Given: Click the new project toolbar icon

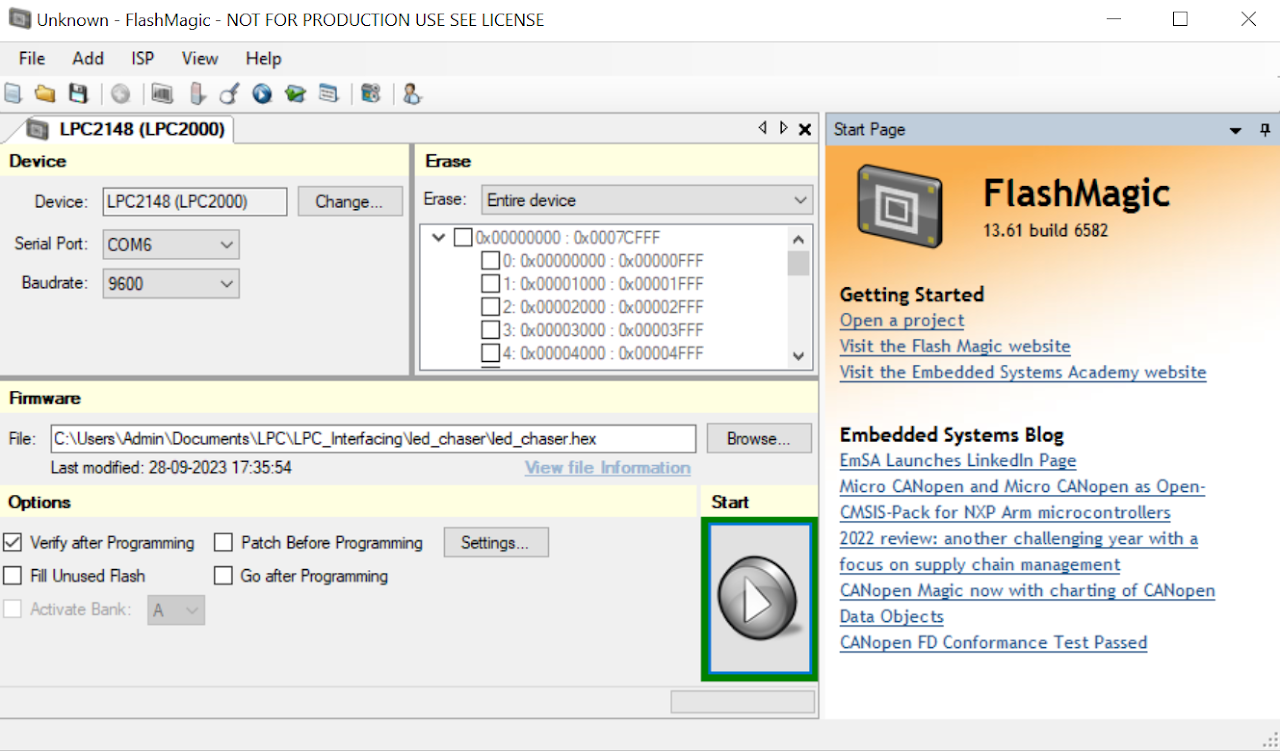Looking at the screenshot, I should tap(13, 94).
